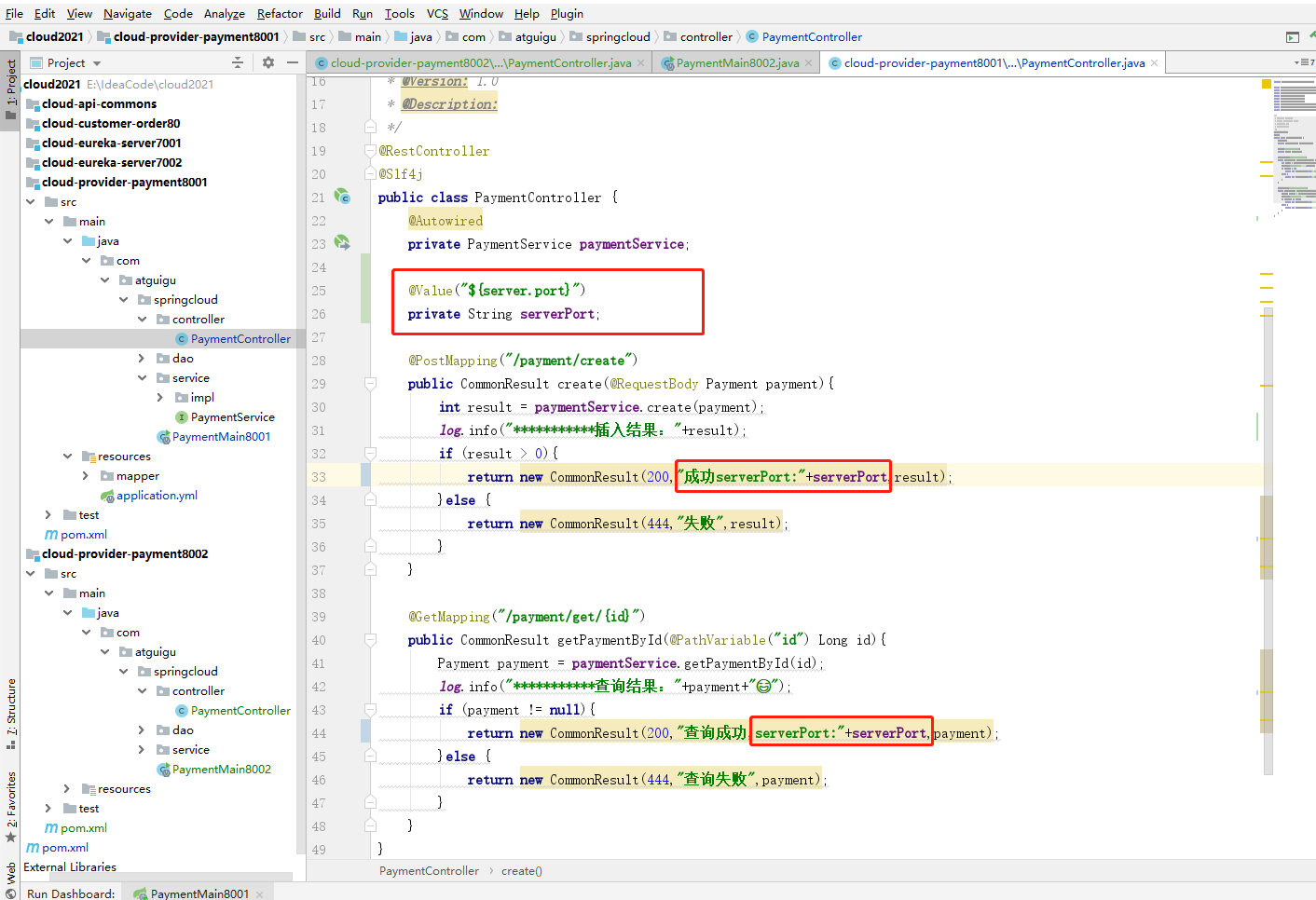This screenshot has height=900, width=1316.
Task: Expand the service package in payment8002
Action: pyautogui.click(x=143, y=749)
